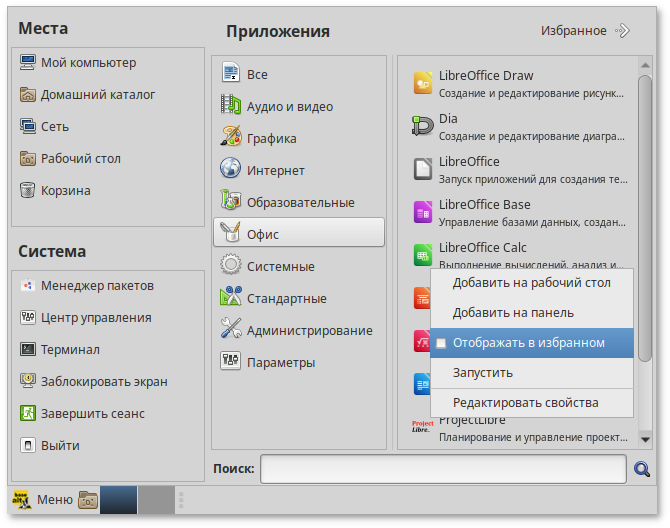Click 'Выйти' to quit the session
The image size is (670, 528).
point(60,446)
